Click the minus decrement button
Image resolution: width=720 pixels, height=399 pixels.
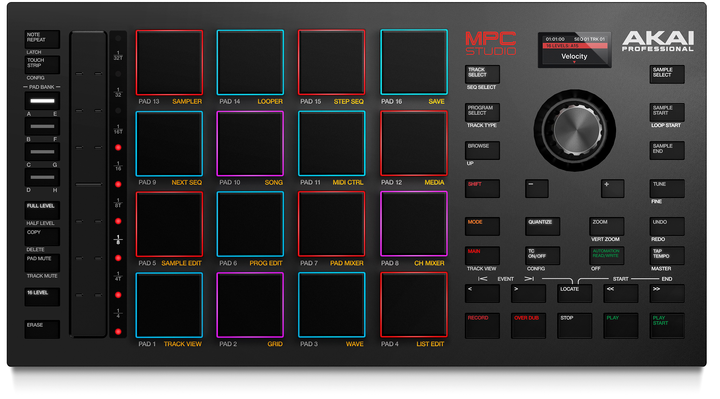point(537,189)
